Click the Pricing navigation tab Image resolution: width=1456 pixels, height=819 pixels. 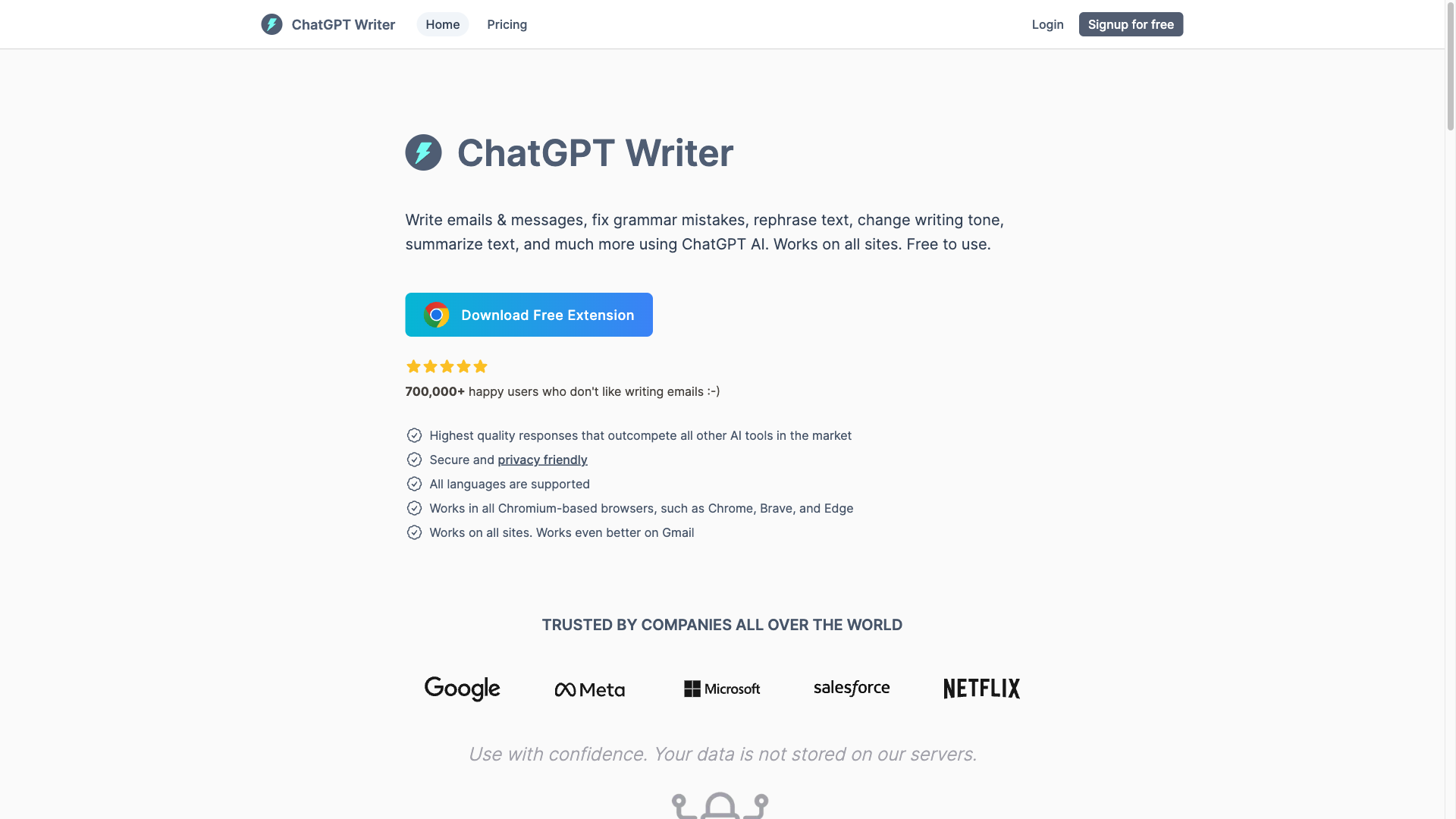point(507,24)
